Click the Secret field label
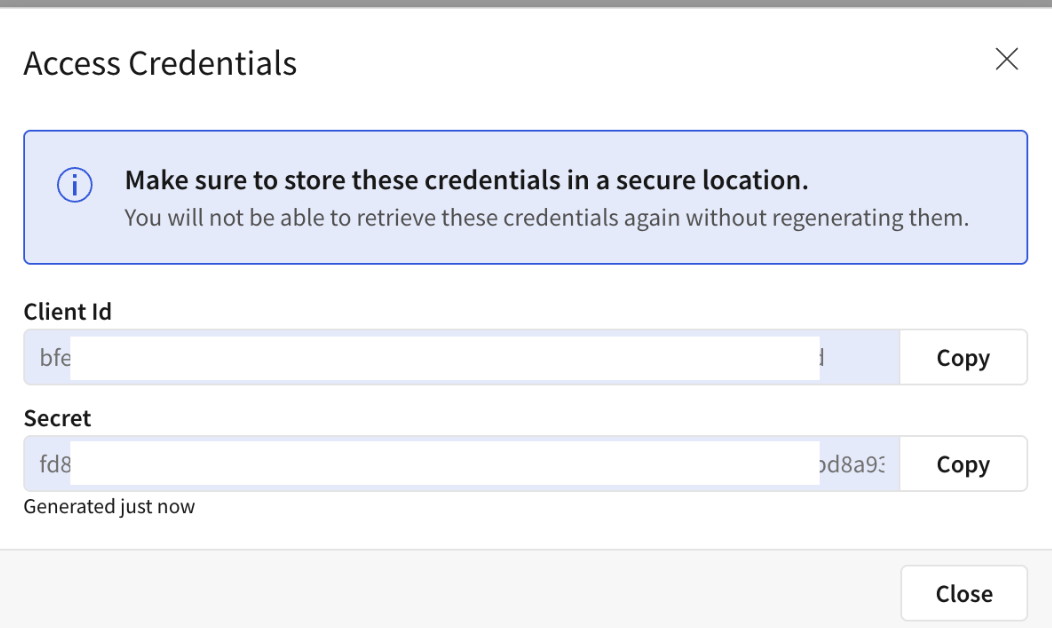Image resolution: width=1052 pixels, height=628 pixels. (x=58, y=418)
